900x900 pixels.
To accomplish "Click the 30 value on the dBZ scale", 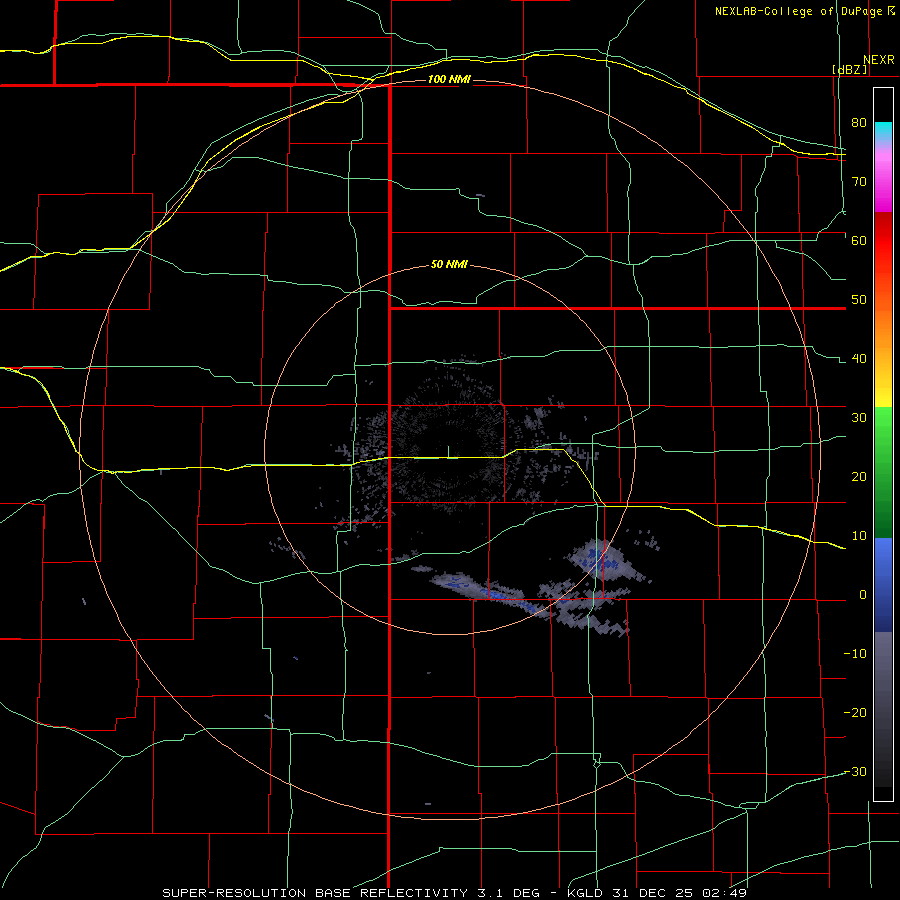I will (x=859, y=418).
